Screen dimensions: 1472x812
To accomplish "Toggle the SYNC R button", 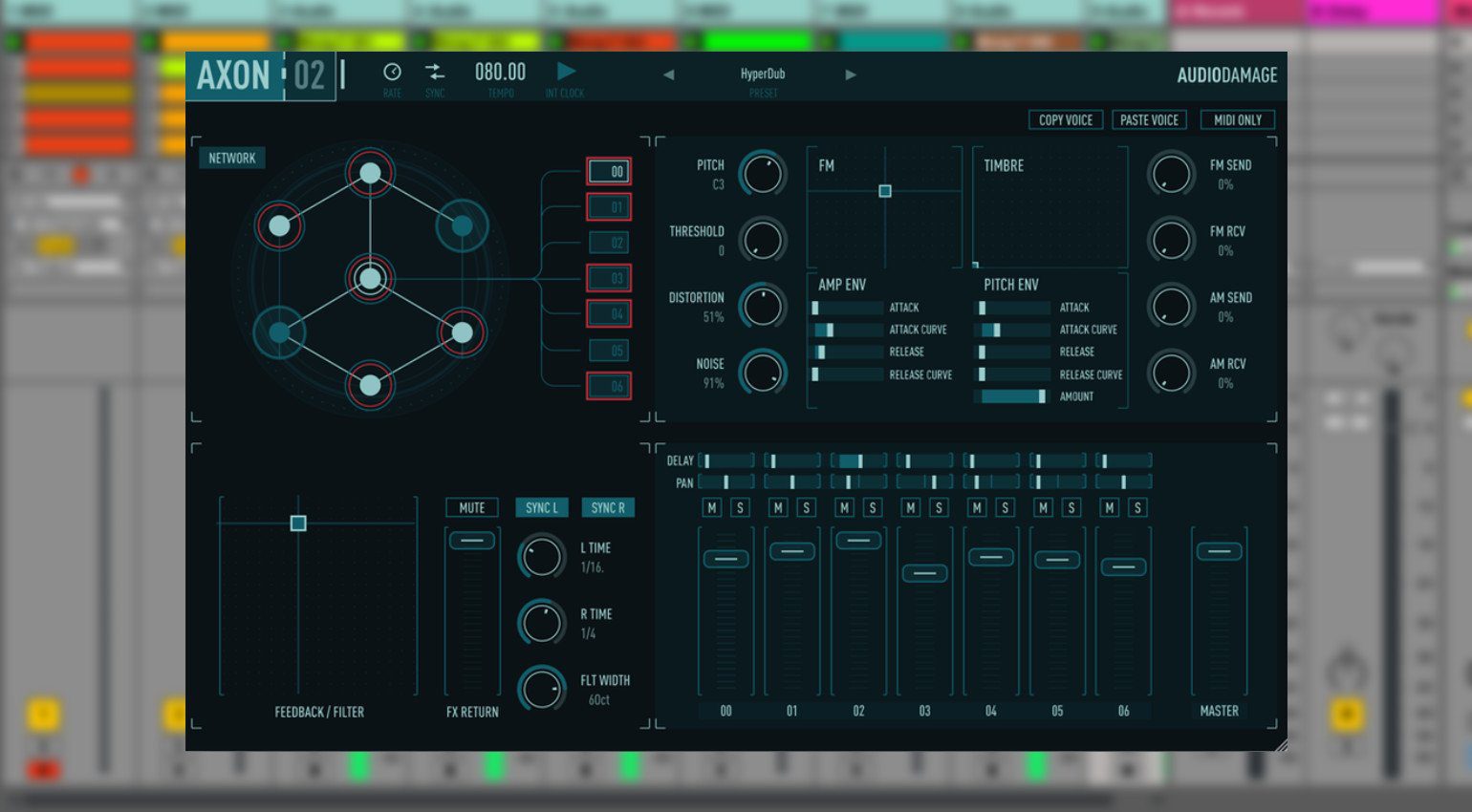I will pos(608,507).
